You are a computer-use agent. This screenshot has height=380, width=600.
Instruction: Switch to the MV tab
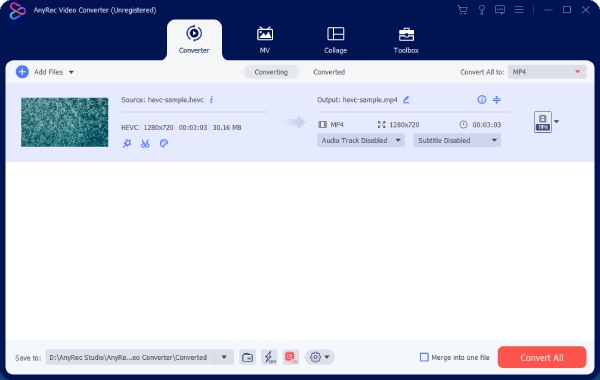265,40
